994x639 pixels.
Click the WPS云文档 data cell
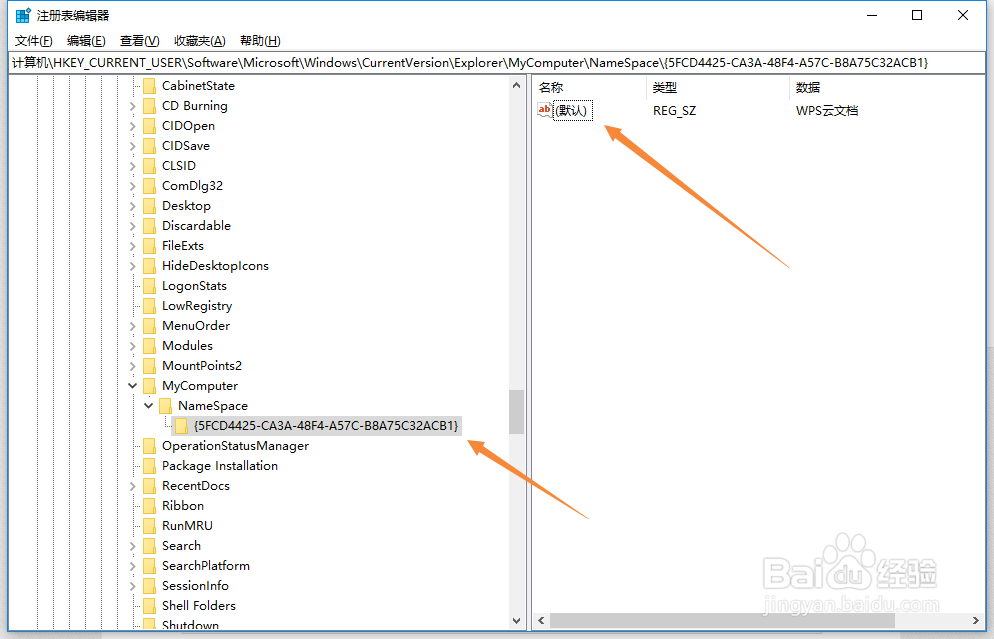[827, 111]
